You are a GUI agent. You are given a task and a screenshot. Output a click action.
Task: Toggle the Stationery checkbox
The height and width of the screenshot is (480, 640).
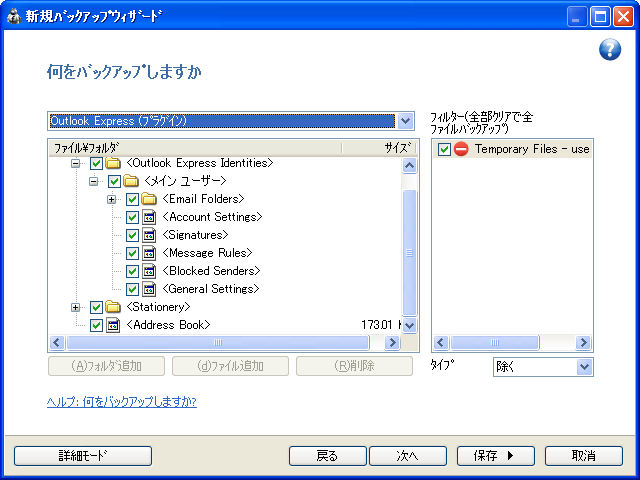(96, 307)
